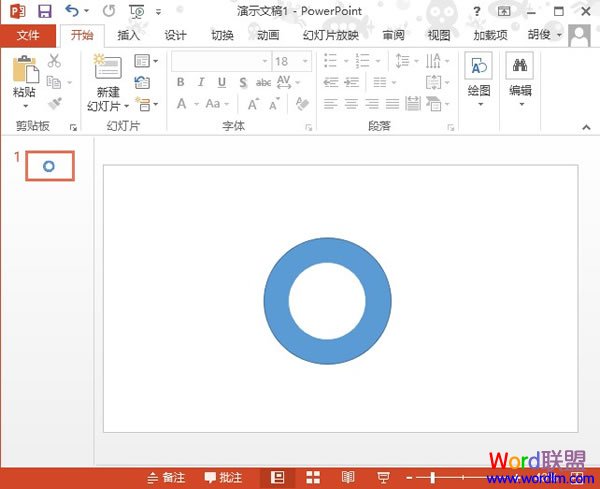Toggle Align Left paragraph

(331, 104)
